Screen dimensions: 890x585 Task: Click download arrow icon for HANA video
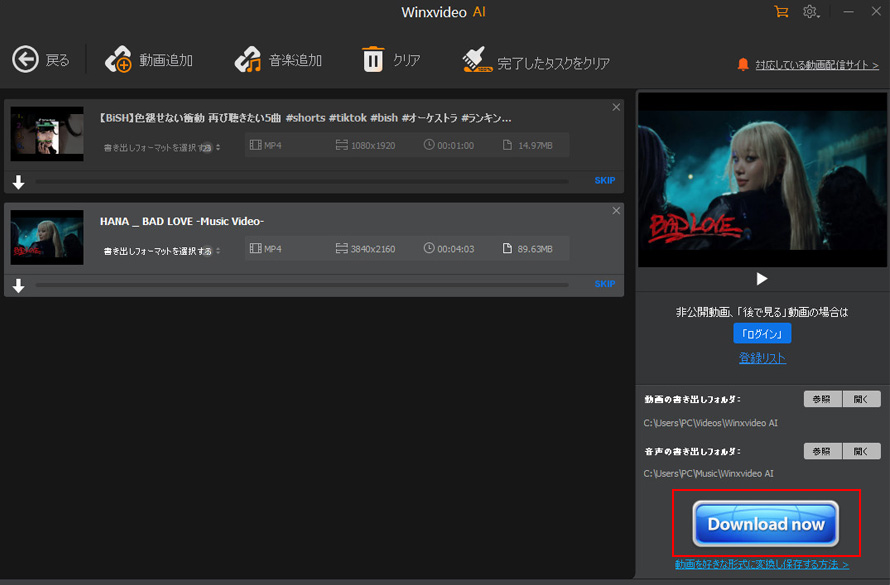tap(18, 286)
